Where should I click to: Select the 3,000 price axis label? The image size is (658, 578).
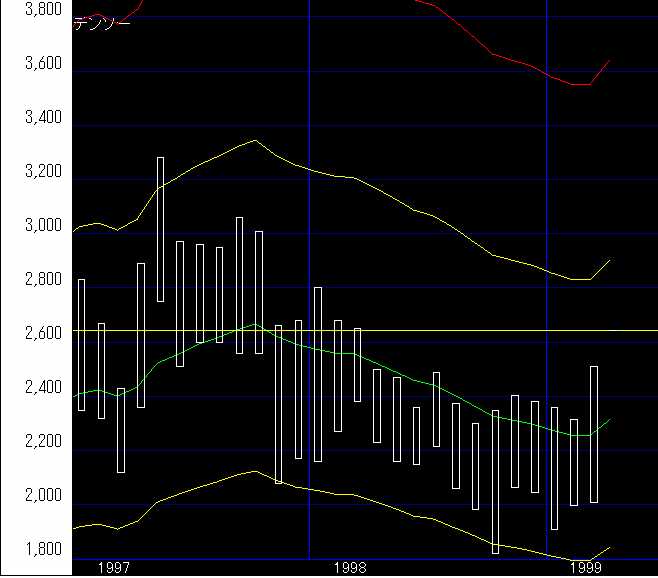click(42, 226)
